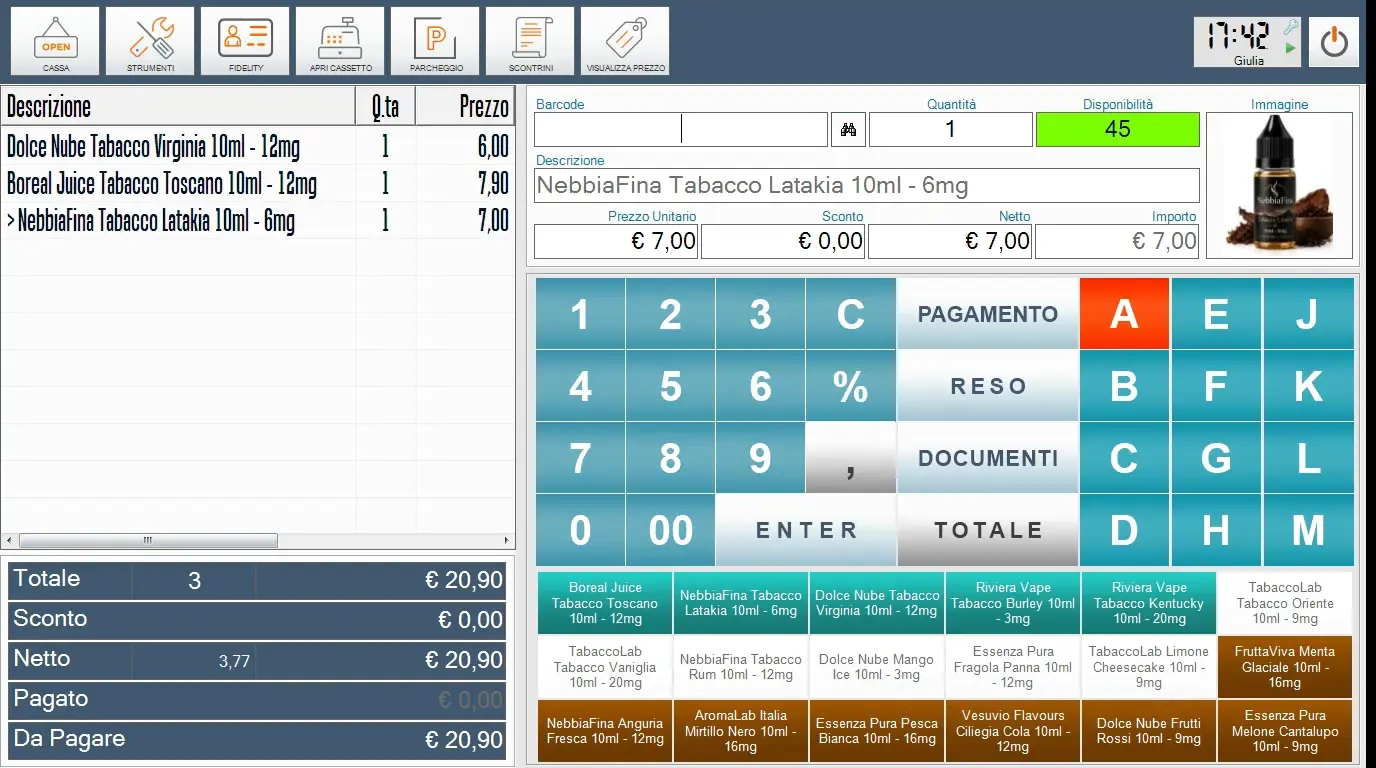Click the TOTALE button

click(x=988, y=530)
